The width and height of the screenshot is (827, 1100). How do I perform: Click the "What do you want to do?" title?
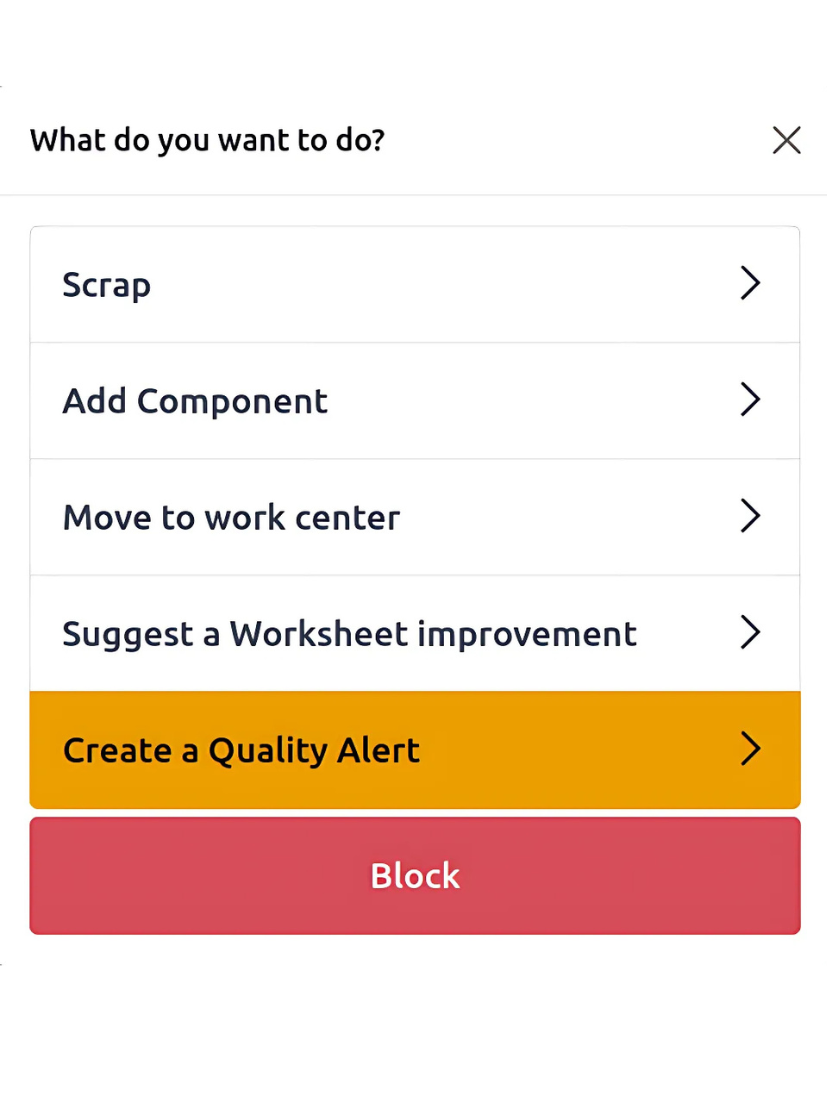coord(207,140)
